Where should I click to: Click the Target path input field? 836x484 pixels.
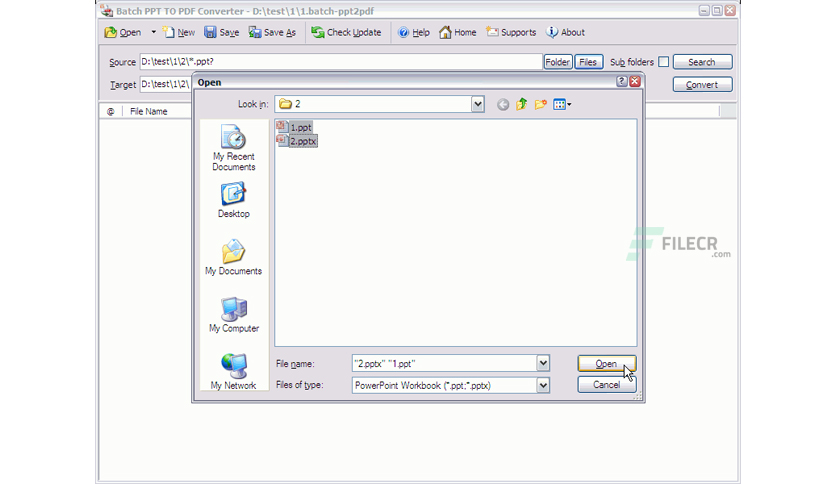(x=165, y=84)
